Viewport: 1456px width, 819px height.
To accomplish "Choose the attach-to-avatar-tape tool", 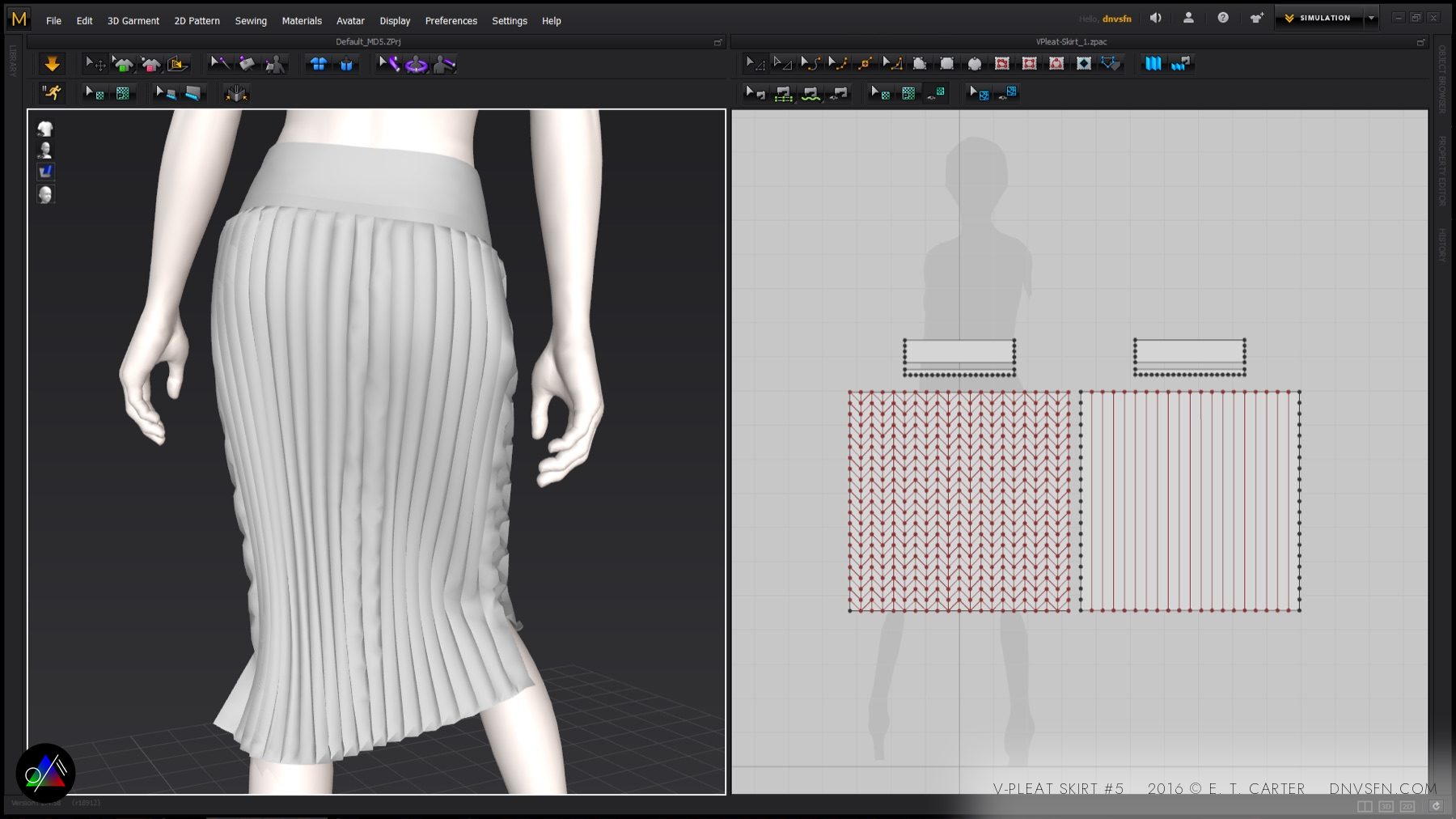I will (x=444, y=64).
